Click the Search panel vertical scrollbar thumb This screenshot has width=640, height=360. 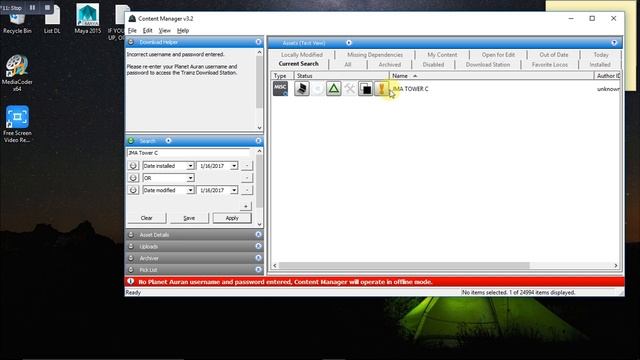(259, 180)
